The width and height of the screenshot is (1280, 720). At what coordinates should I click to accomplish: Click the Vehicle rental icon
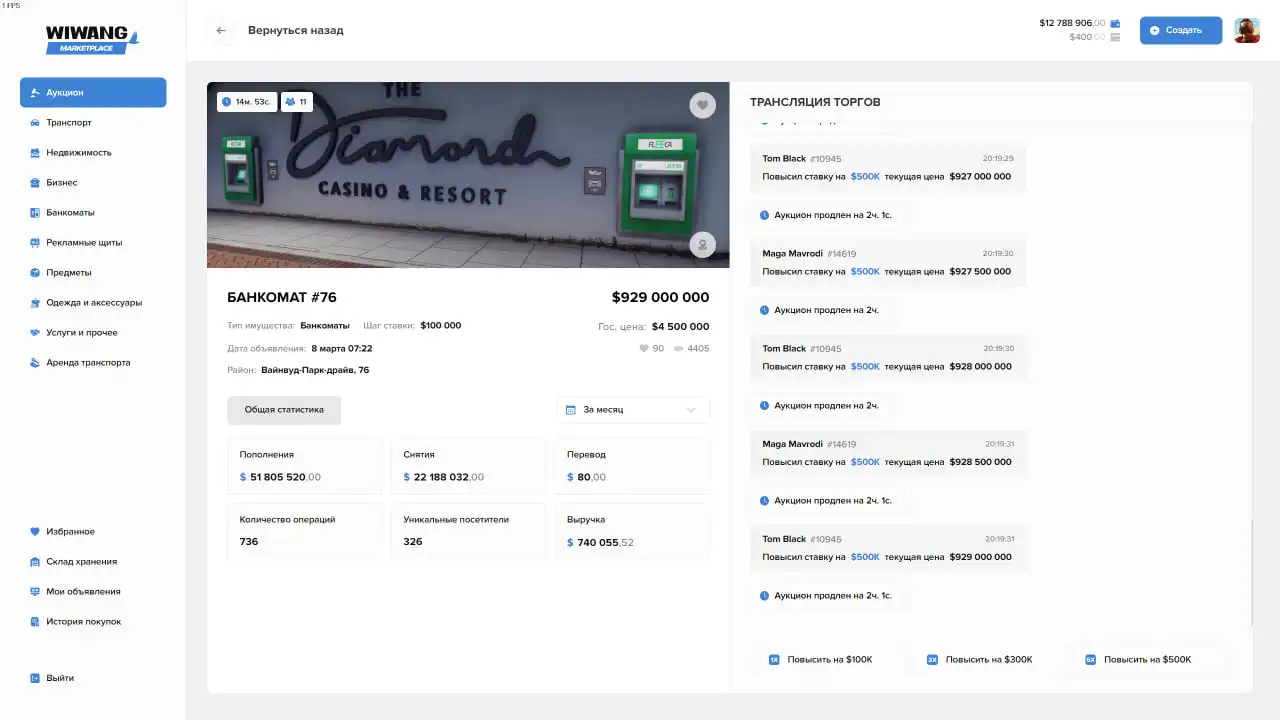click(x=35, y=363)
